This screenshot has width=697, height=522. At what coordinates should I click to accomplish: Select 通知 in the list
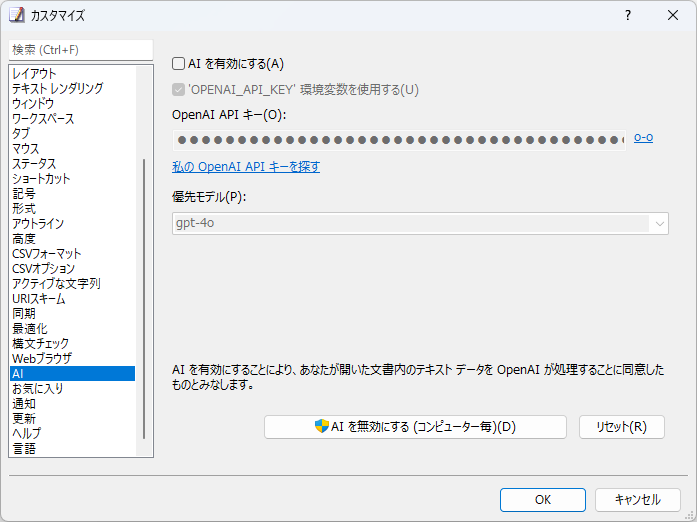(72, 404)
